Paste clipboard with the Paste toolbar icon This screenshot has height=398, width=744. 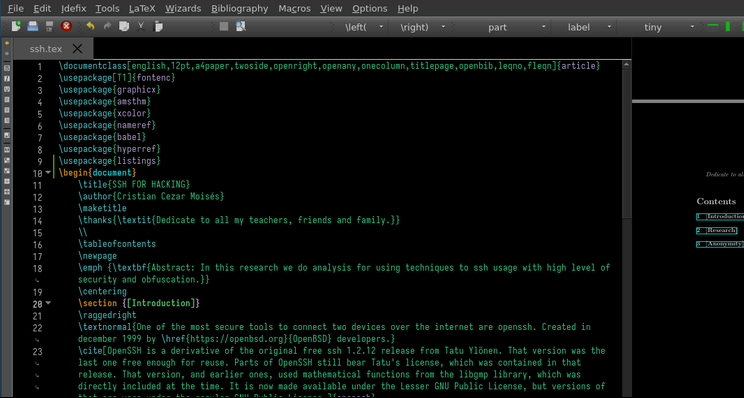pos(158,27)
